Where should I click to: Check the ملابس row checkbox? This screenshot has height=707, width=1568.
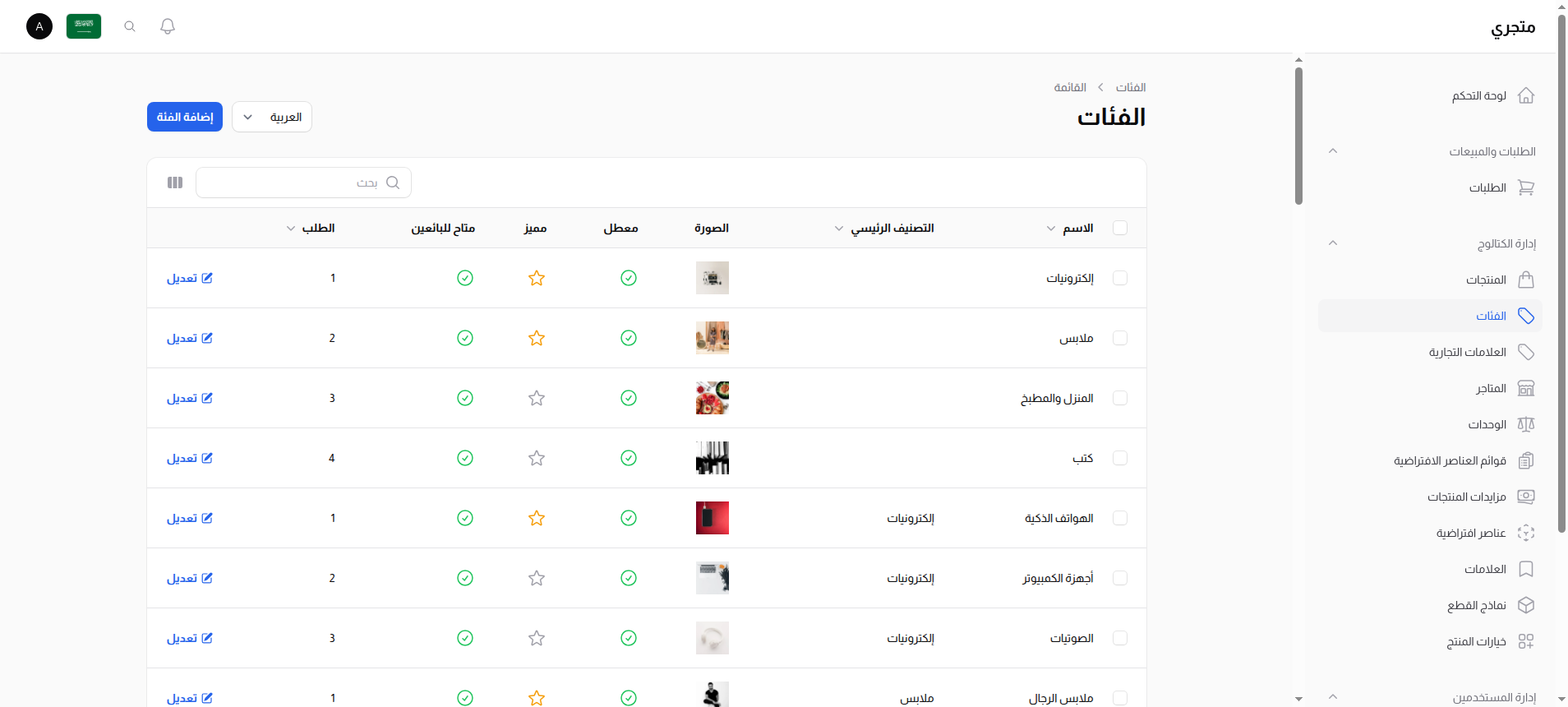(x=1119, y=338)
